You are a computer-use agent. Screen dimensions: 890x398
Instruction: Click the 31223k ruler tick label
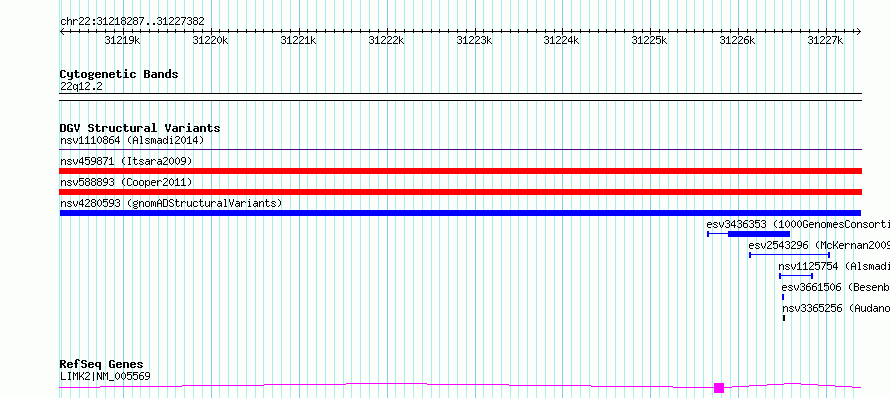pos(474,40)
